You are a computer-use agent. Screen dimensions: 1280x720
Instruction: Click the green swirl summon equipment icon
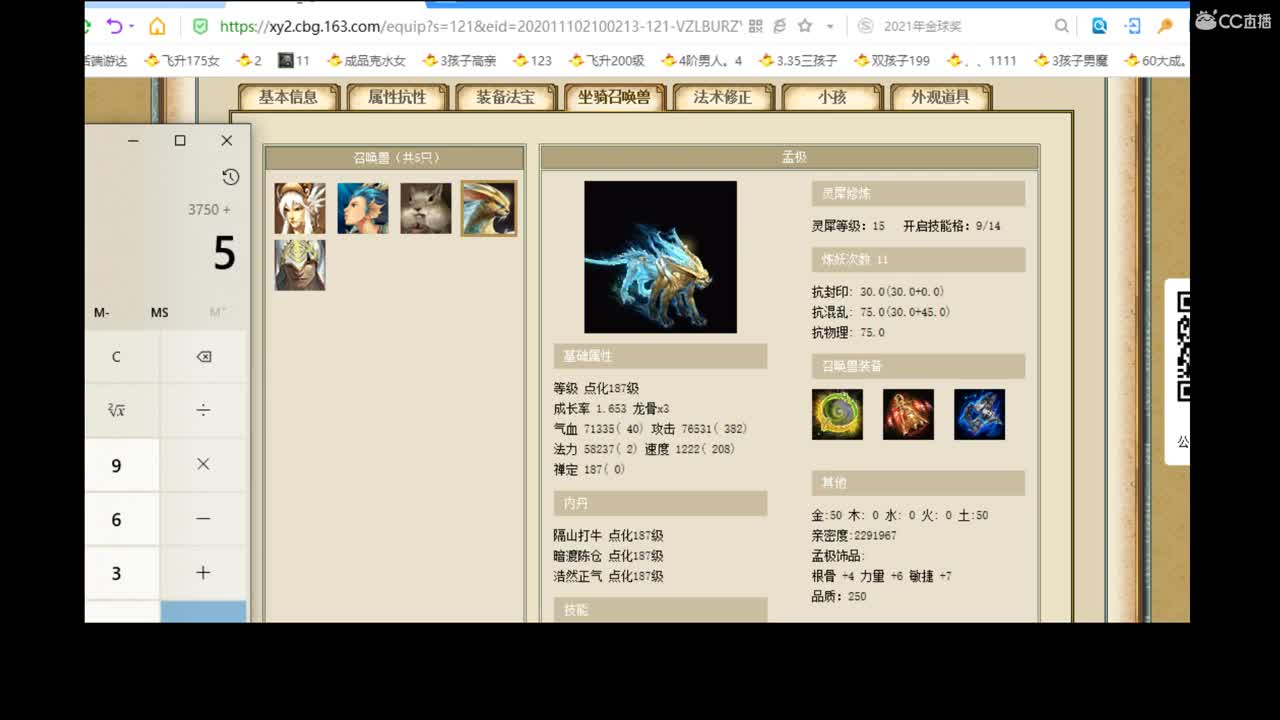[837, 414]
